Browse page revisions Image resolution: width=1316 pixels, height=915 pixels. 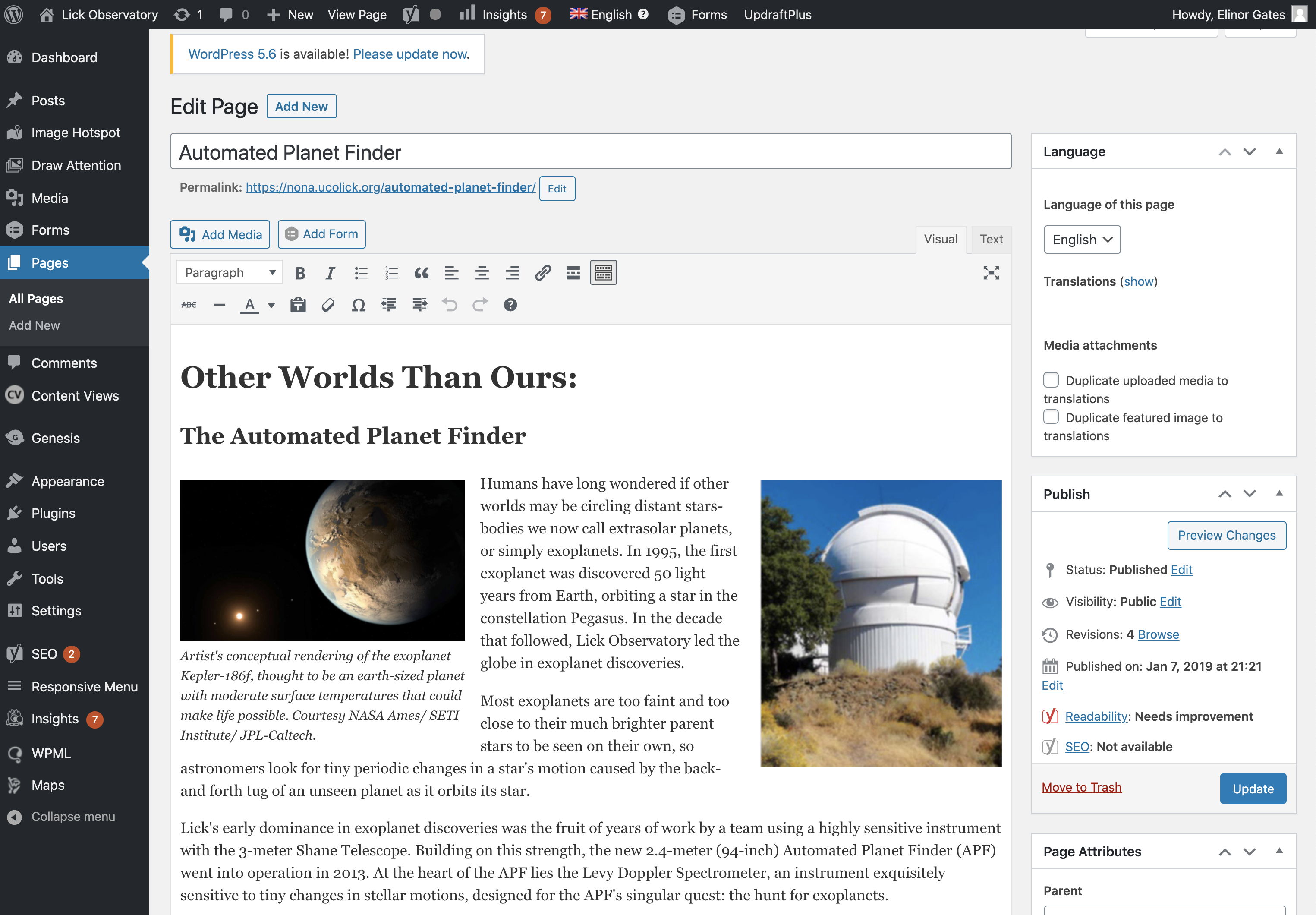tap(1159, 634)
